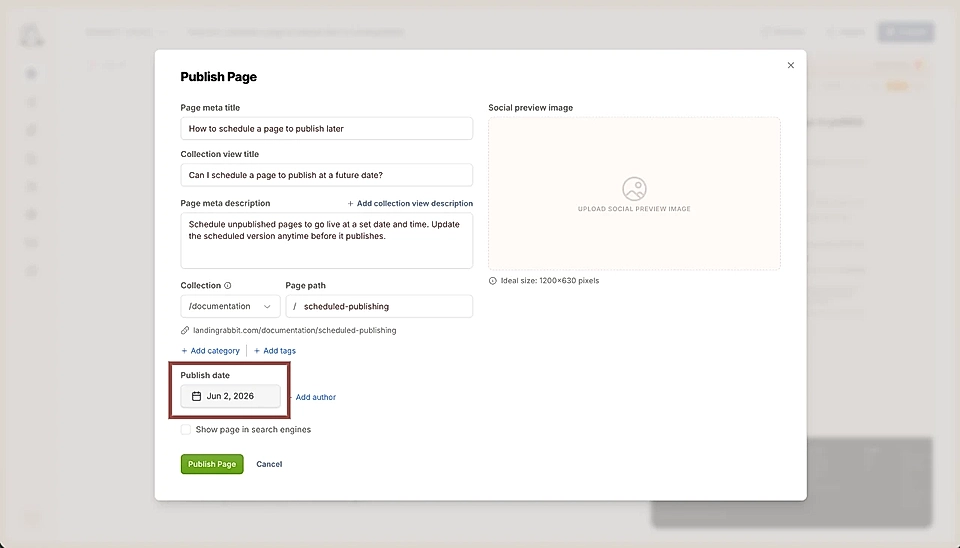Edit the Collection view title field
This screenshot has height=548, width=960.
pyautogui.click(x=326, y=175)
